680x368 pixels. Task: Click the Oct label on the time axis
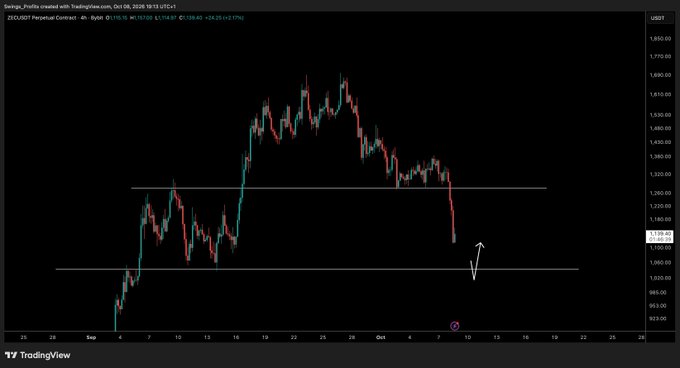pyautogui.click(x=381, y=337)
